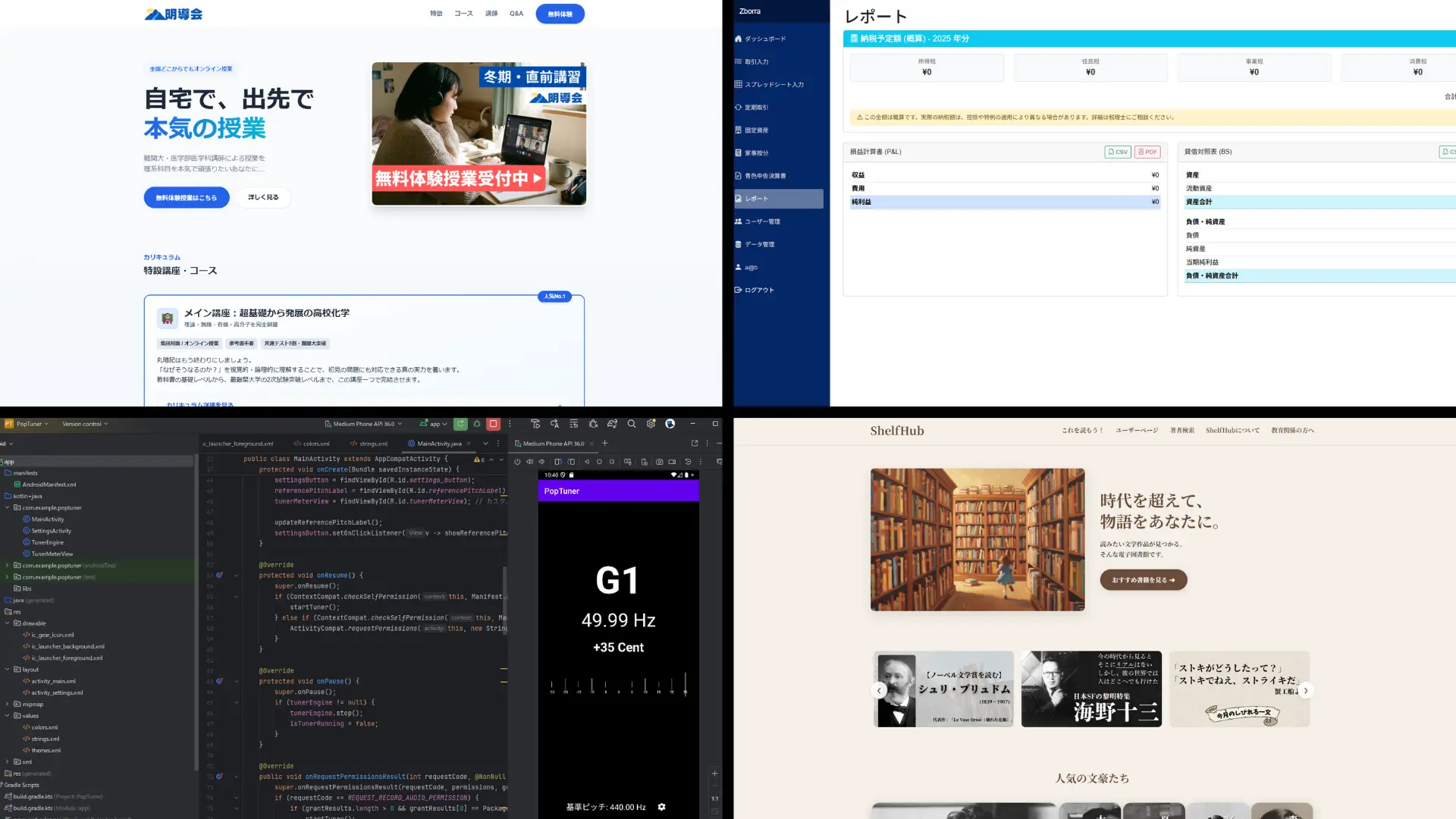The height and width of the screenshot is (819, 1456).
Task: Open Search Everywhere magnifier in Android Studio
Action: (632, 424)
